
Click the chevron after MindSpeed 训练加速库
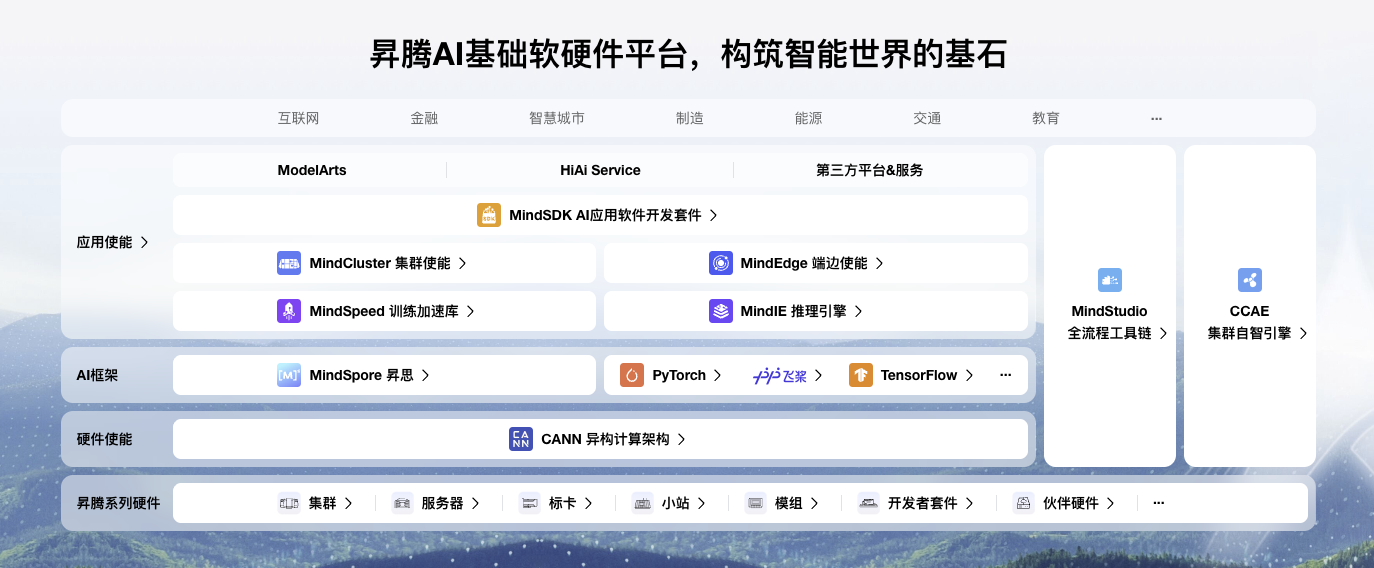point(471,311)
